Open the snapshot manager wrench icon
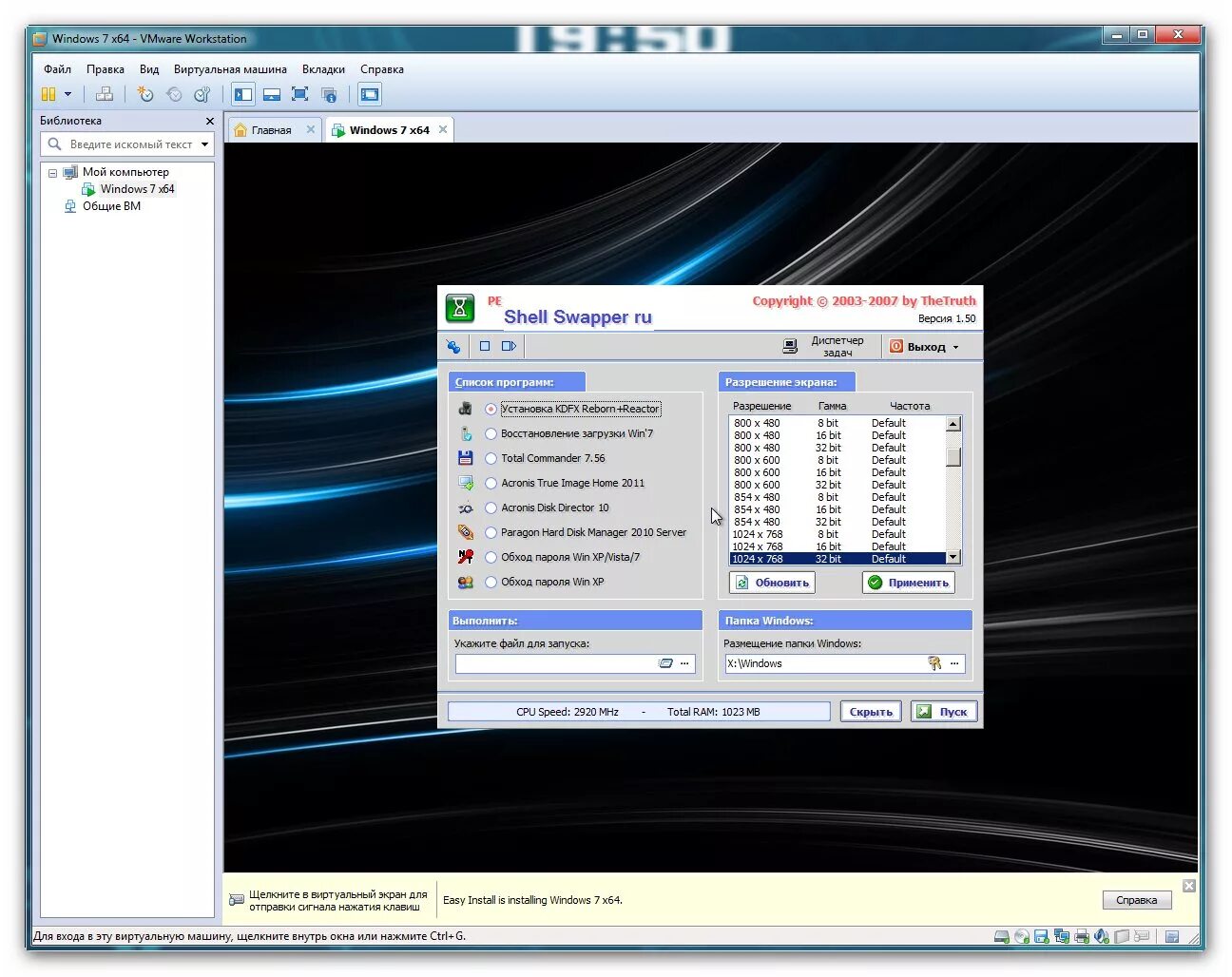1232x977 pixels. coord(202,94)
